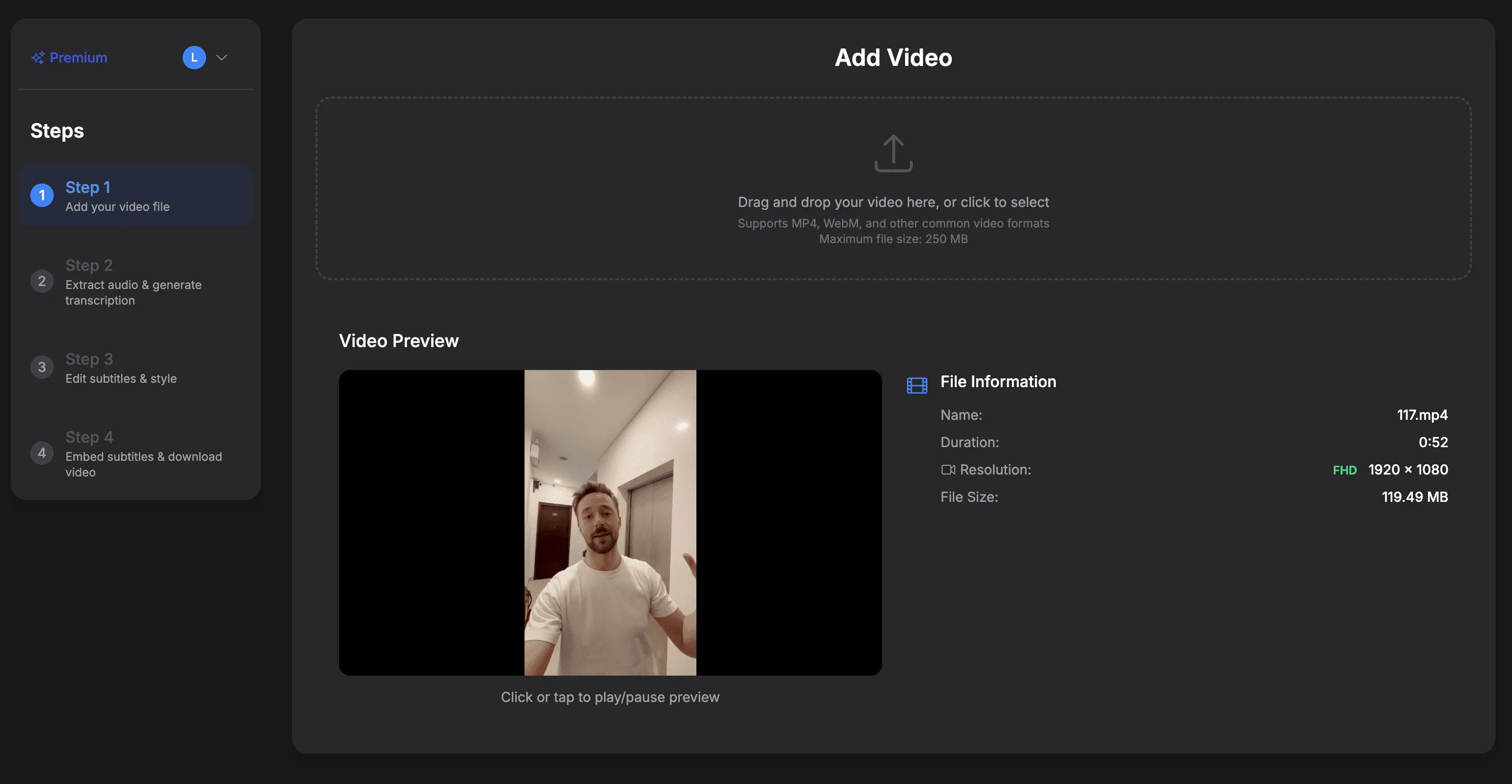The image size is (1512, 784).
Task: Expand the account dropdown chevron
Action: click(222, 58)
